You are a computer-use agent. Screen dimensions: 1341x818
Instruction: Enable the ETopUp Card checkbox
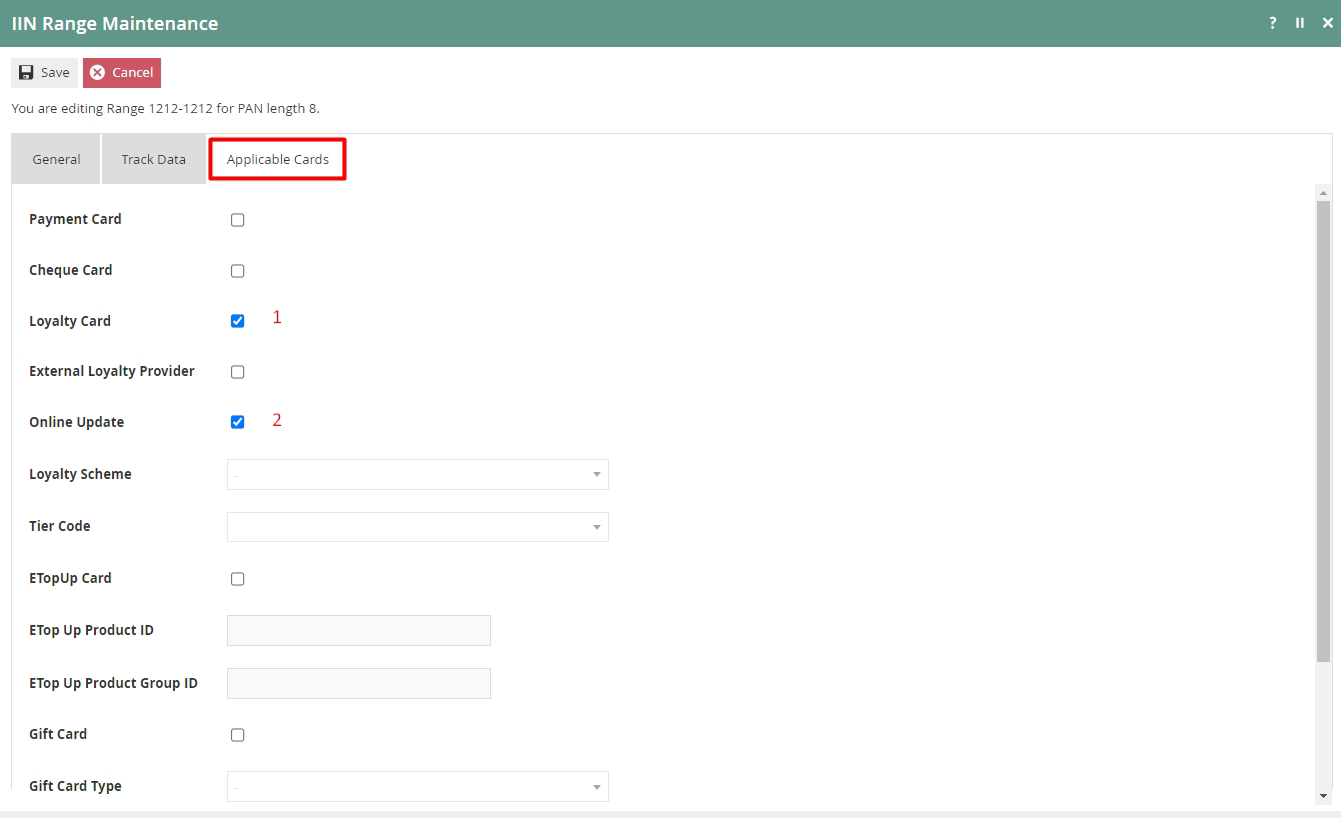[x=237, y=578]
